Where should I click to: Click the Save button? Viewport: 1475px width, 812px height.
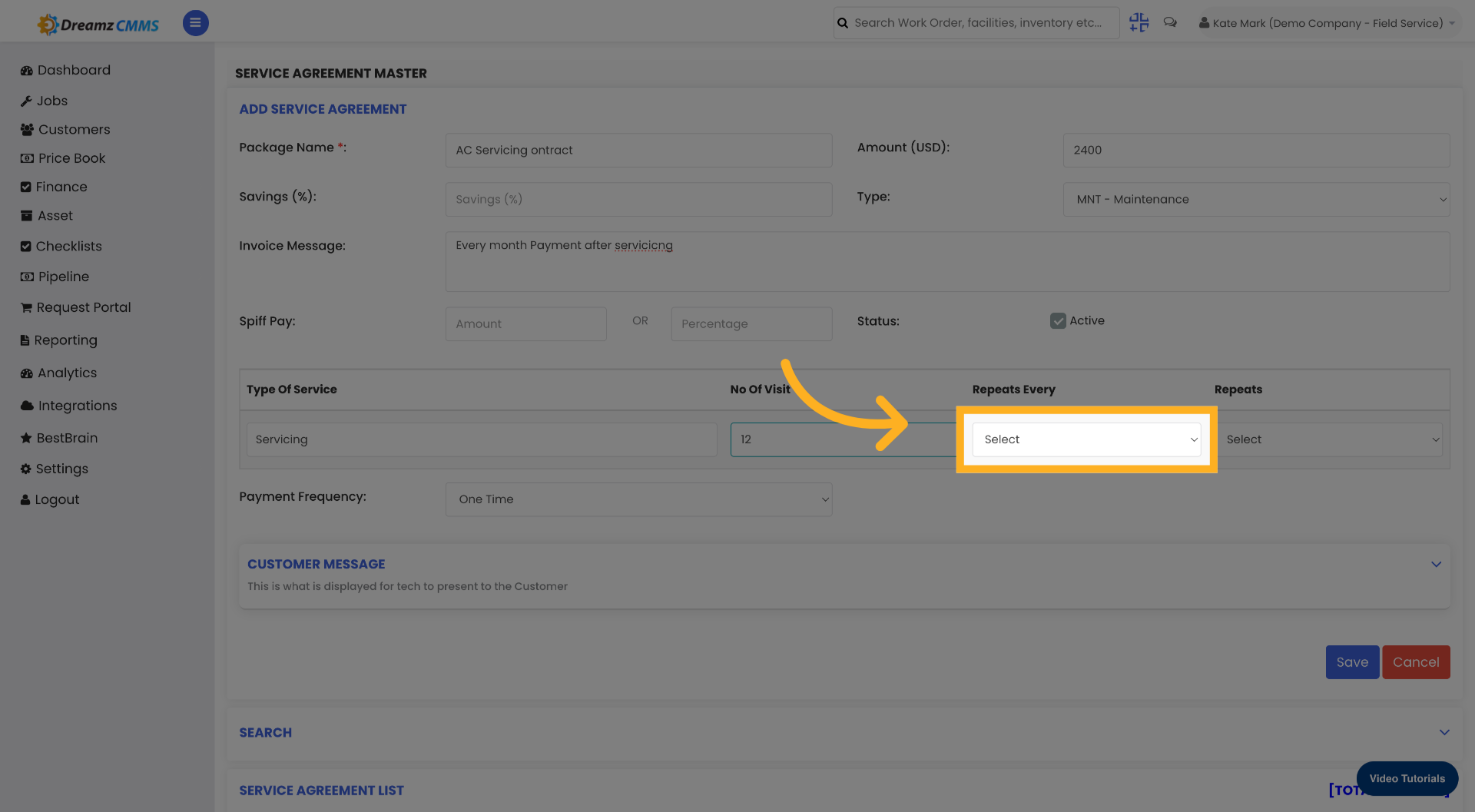coord(1352,661)
